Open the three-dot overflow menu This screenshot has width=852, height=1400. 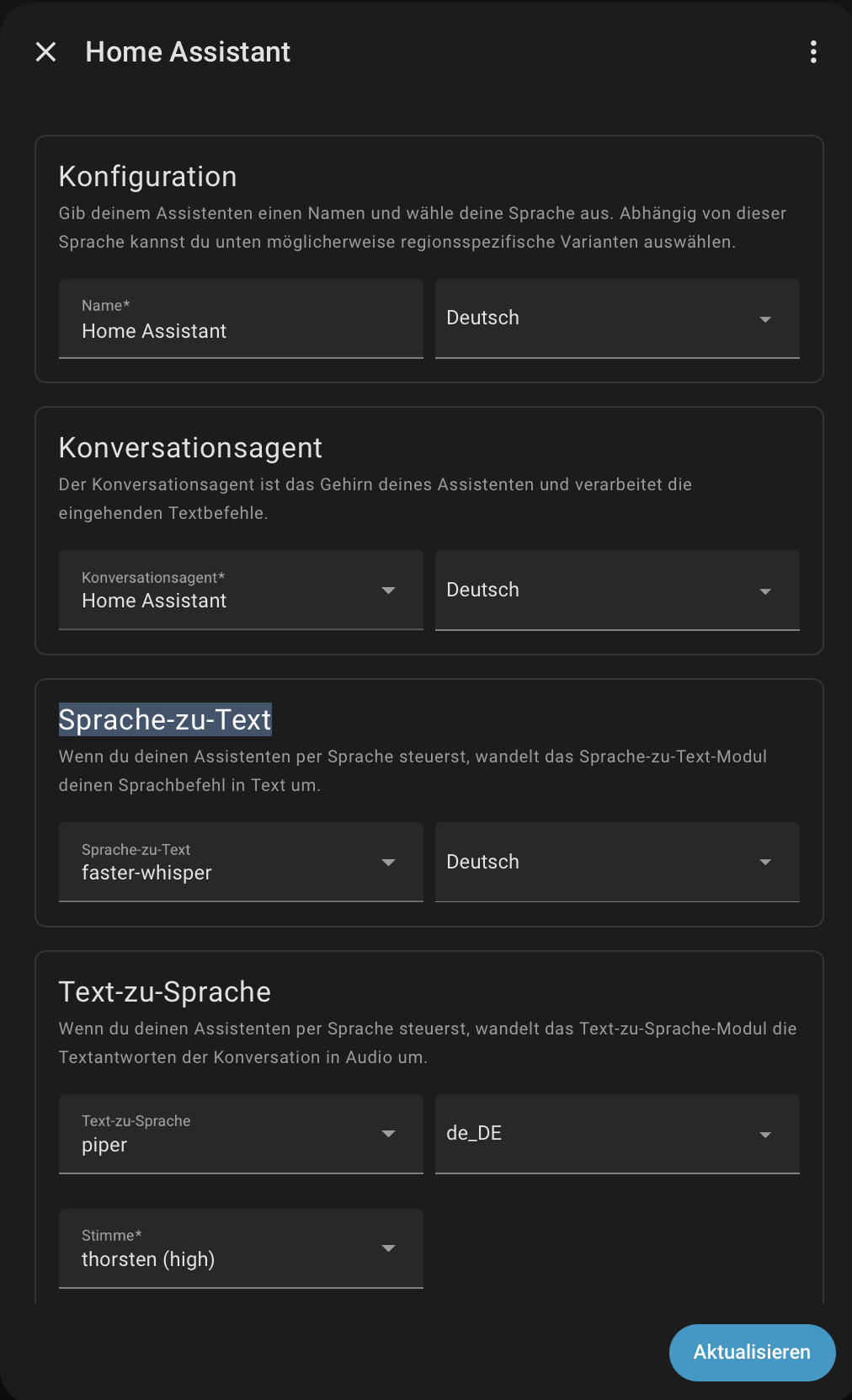point(813,52)
